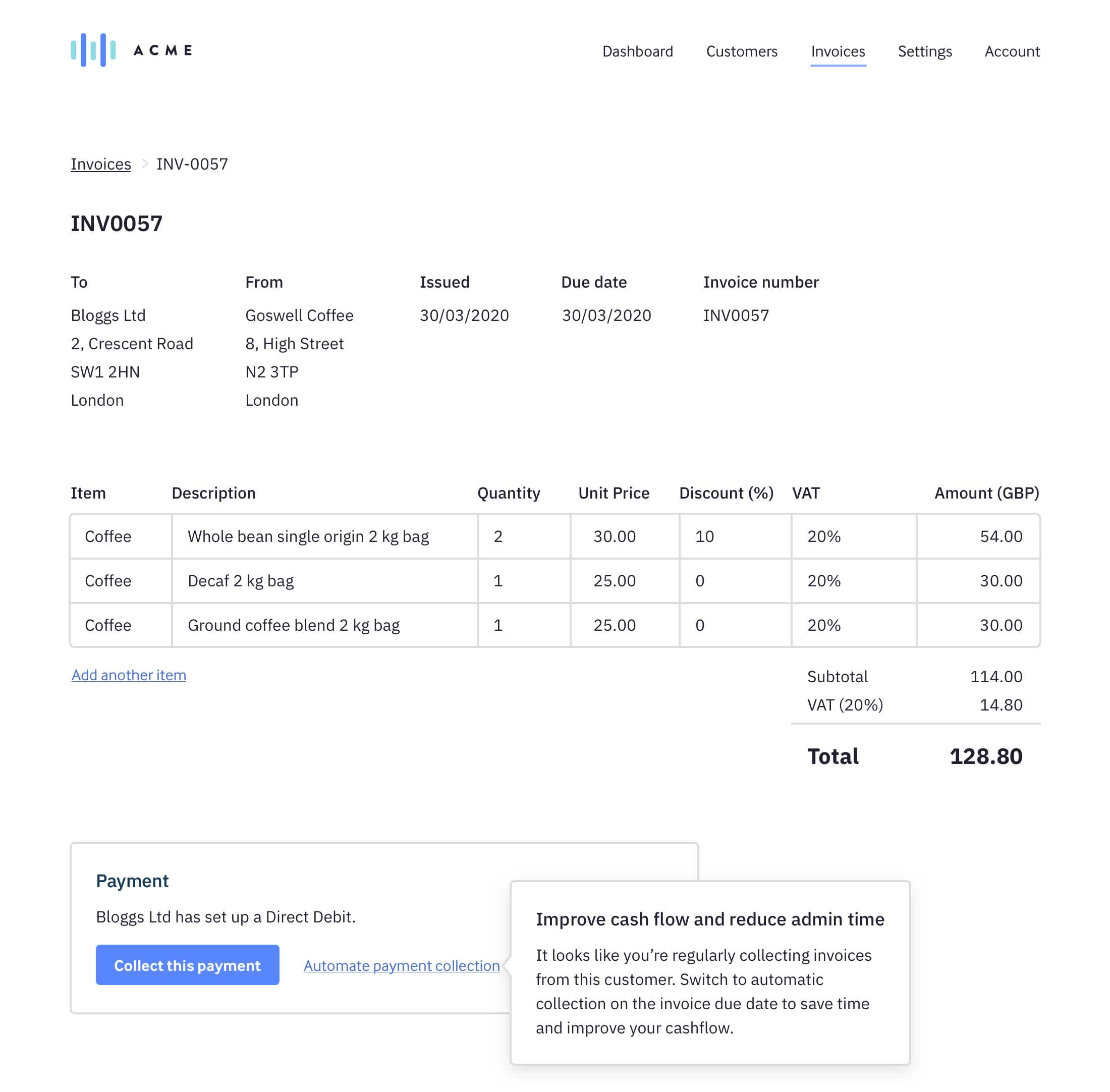Click item name in first Coffee row
Screen dimensions: 1110x1092
coord(121,536)
